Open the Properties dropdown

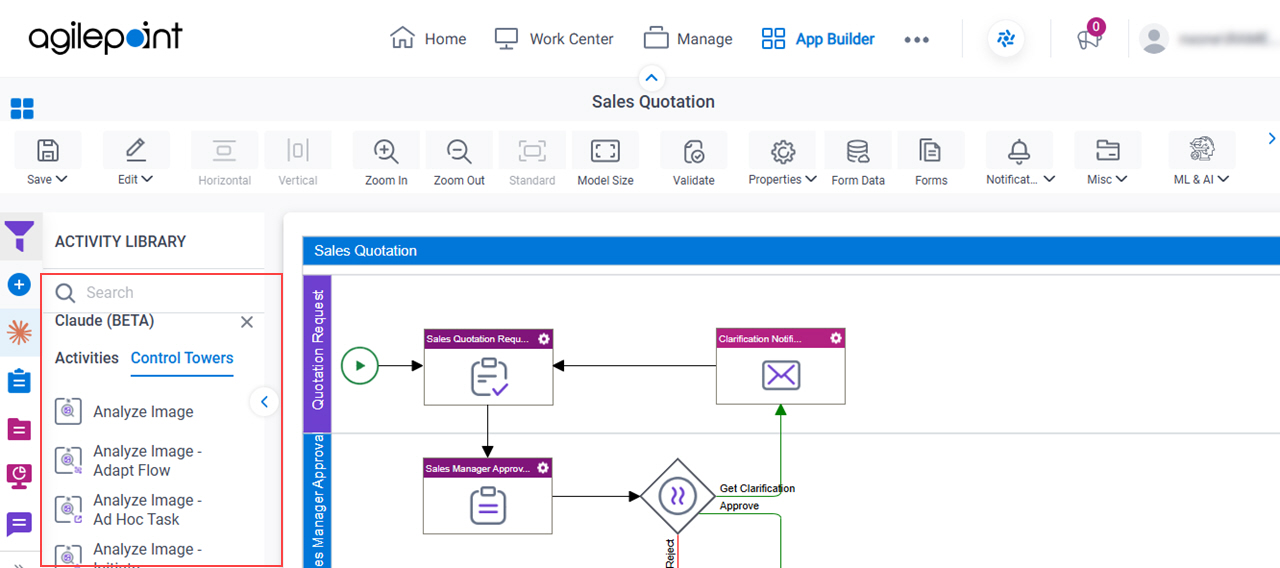click(x=782, y=160)
